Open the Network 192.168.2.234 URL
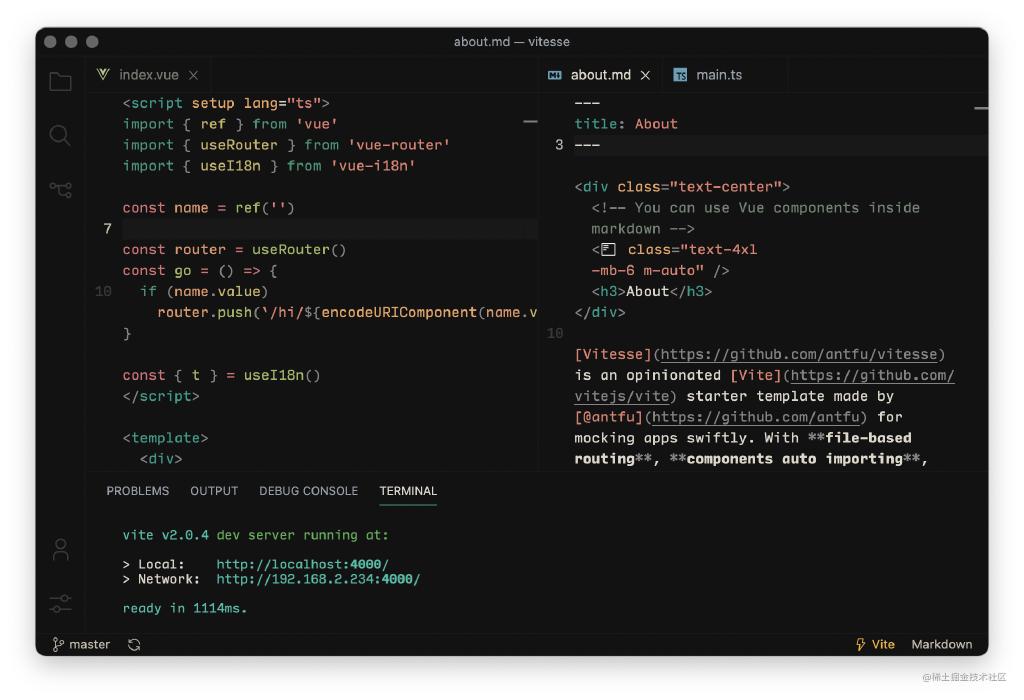 tap(318, 580)
